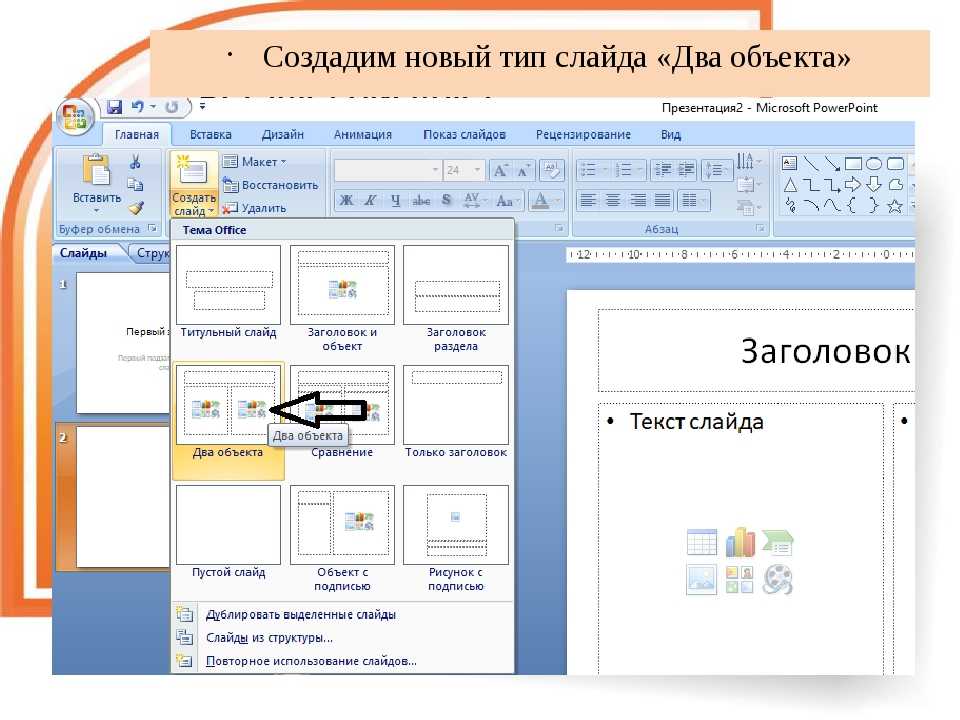Switch to Слайды pane tab

tap(84, 253)
